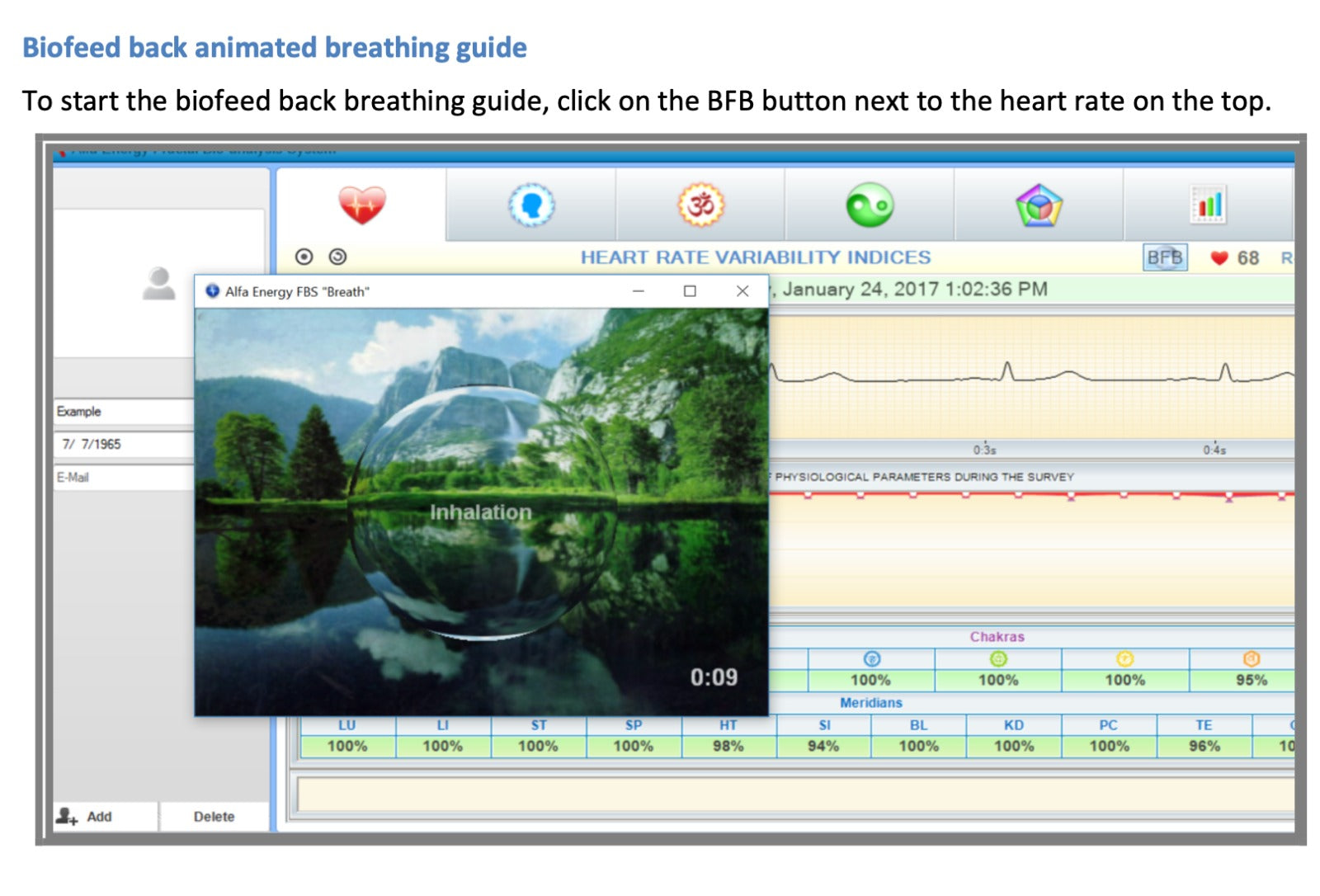Screen dimensions: 1320x896
Task: Maximize the Alfa Energy Breath window
Action: 690,291
